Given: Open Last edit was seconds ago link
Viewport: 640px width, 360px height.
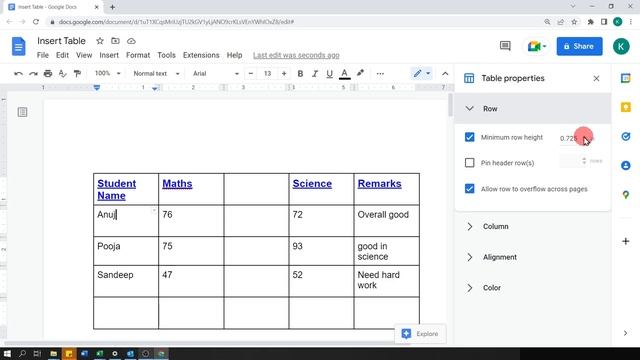Looking at the screenshot, I should (x=296, y=55).
